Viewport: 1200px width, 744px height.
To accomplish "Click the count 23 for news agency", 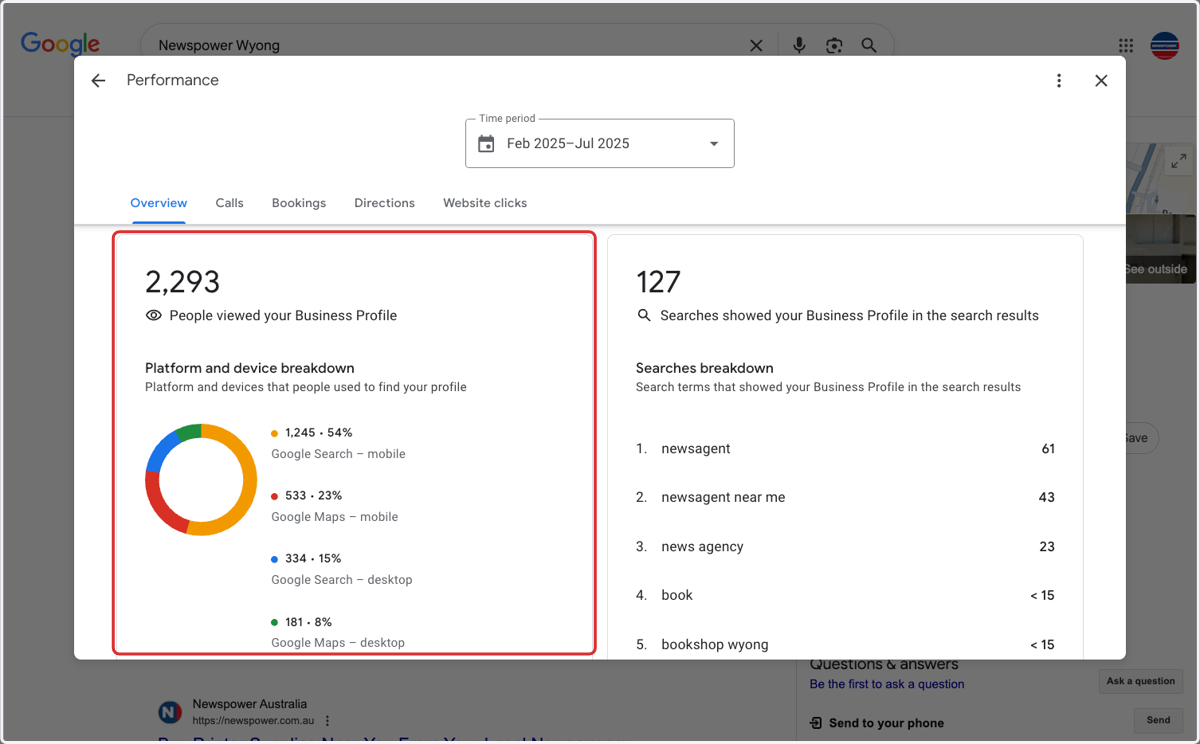I will 1047,547.
